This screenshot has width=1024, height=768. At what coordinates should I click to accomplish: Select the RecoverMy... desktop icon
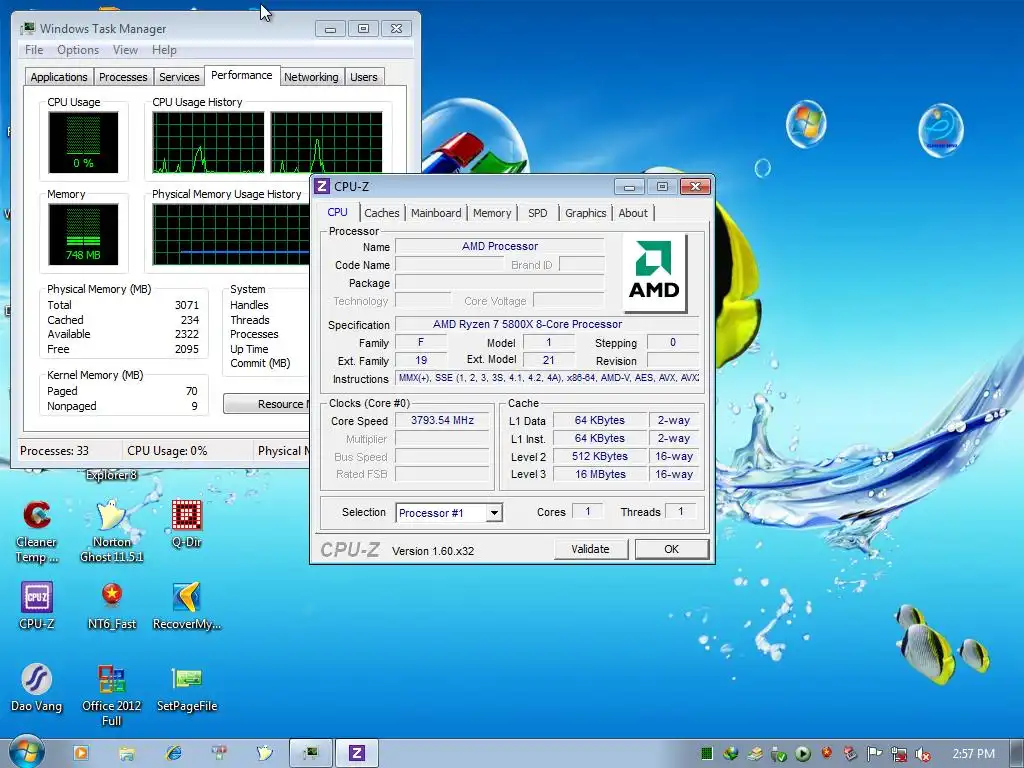pyautogui.click(x=187, y=605)
